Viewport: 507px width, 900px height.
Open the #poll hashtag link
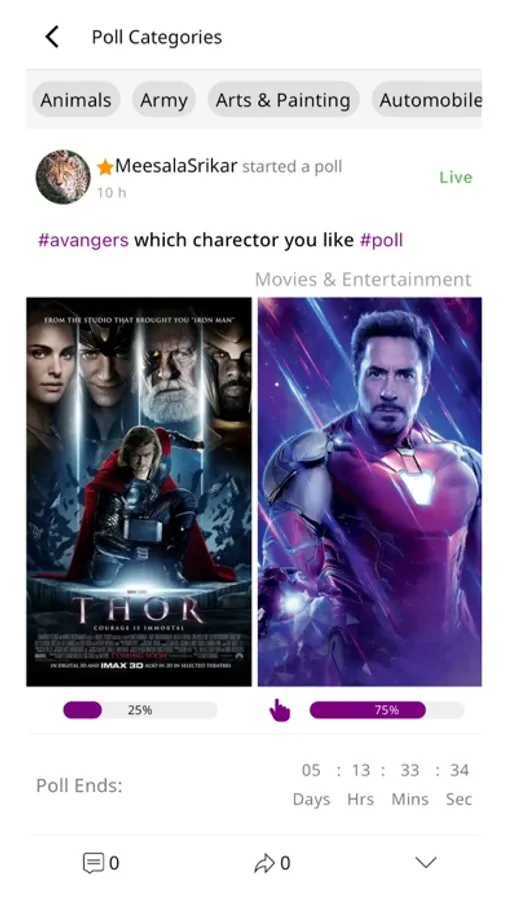pyautogui.click(x=381, y=239)
